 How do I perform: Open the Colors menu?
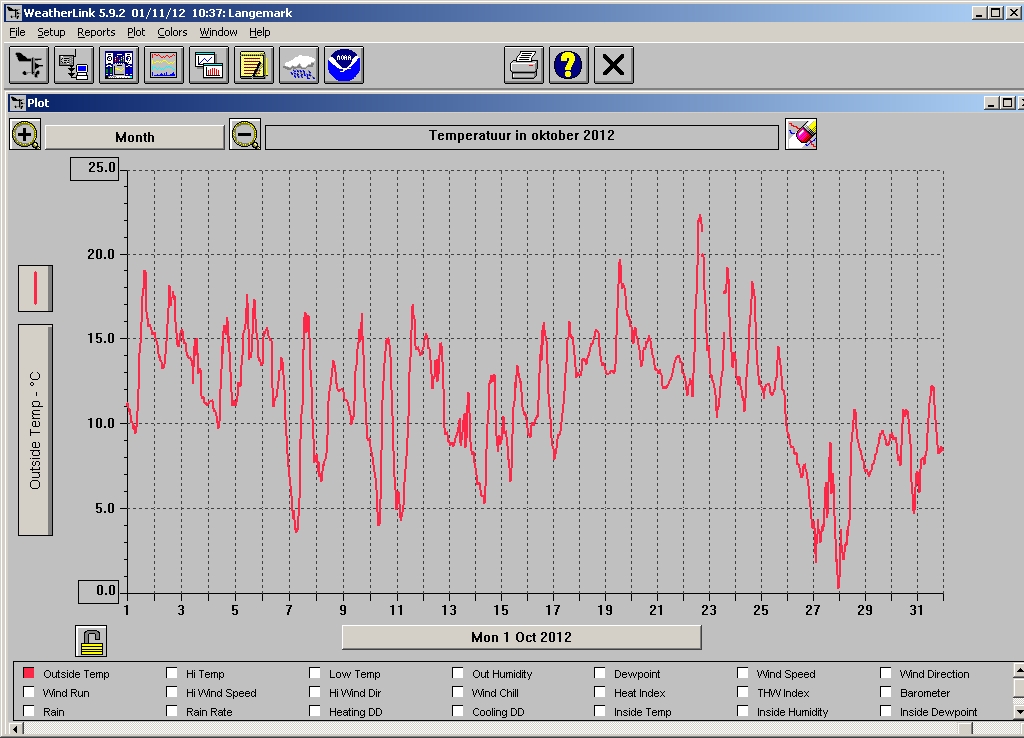(x=172, y=32)
